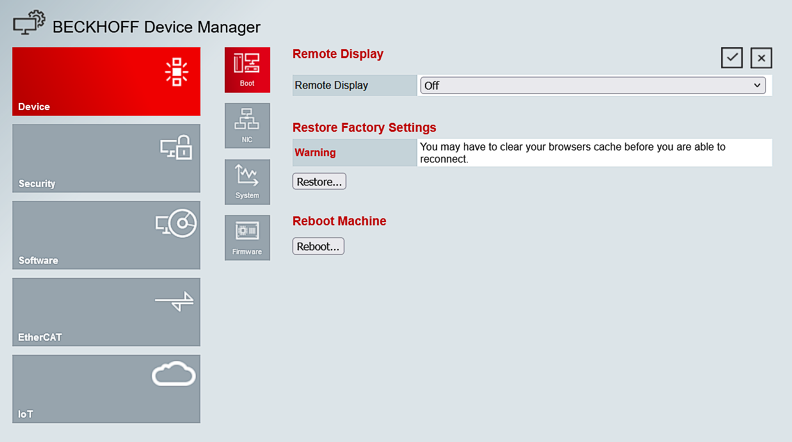Click the Device Manager logo icon
This screenshot has height=442, width=792.
[x=29, y=23]
